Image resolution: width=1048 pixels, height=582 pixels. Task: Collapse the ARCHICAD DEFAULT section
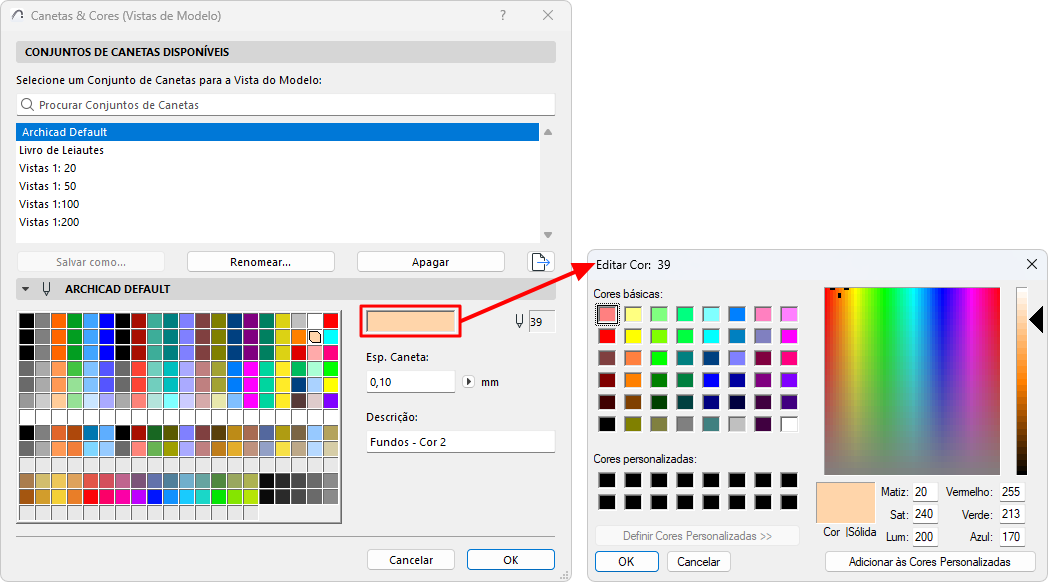click(24, 289)
